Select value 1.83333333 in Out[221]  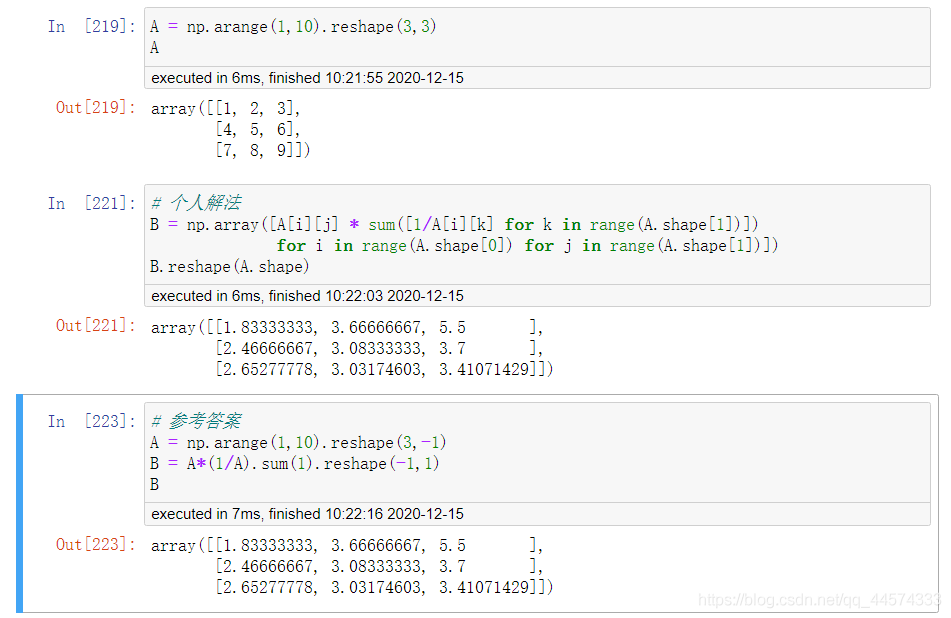pyautogui.click(x=268, y=327)
